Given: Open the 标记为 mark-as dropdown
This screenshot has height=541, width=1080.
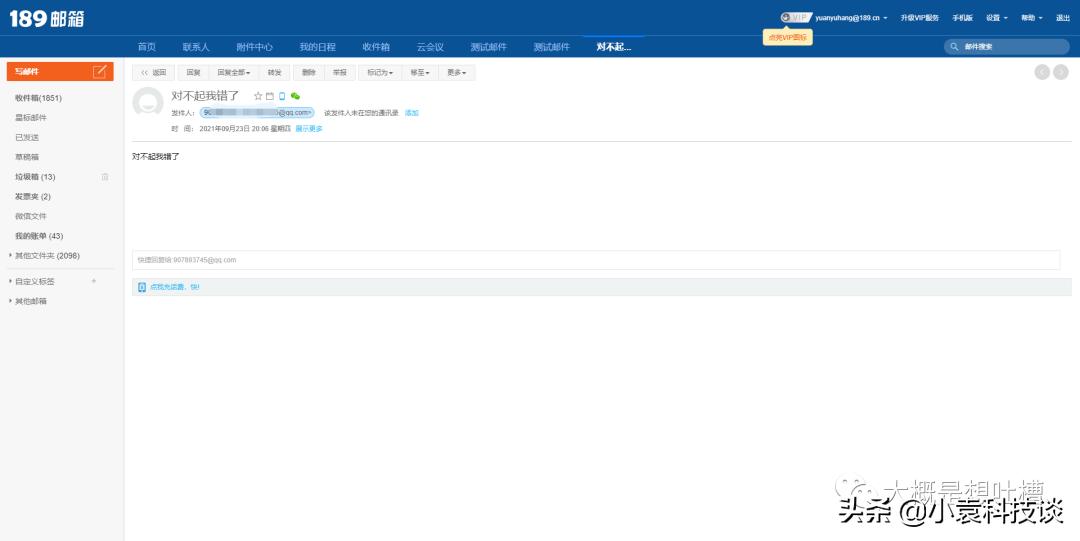Looking at the screenshot, I should point(380,72).
